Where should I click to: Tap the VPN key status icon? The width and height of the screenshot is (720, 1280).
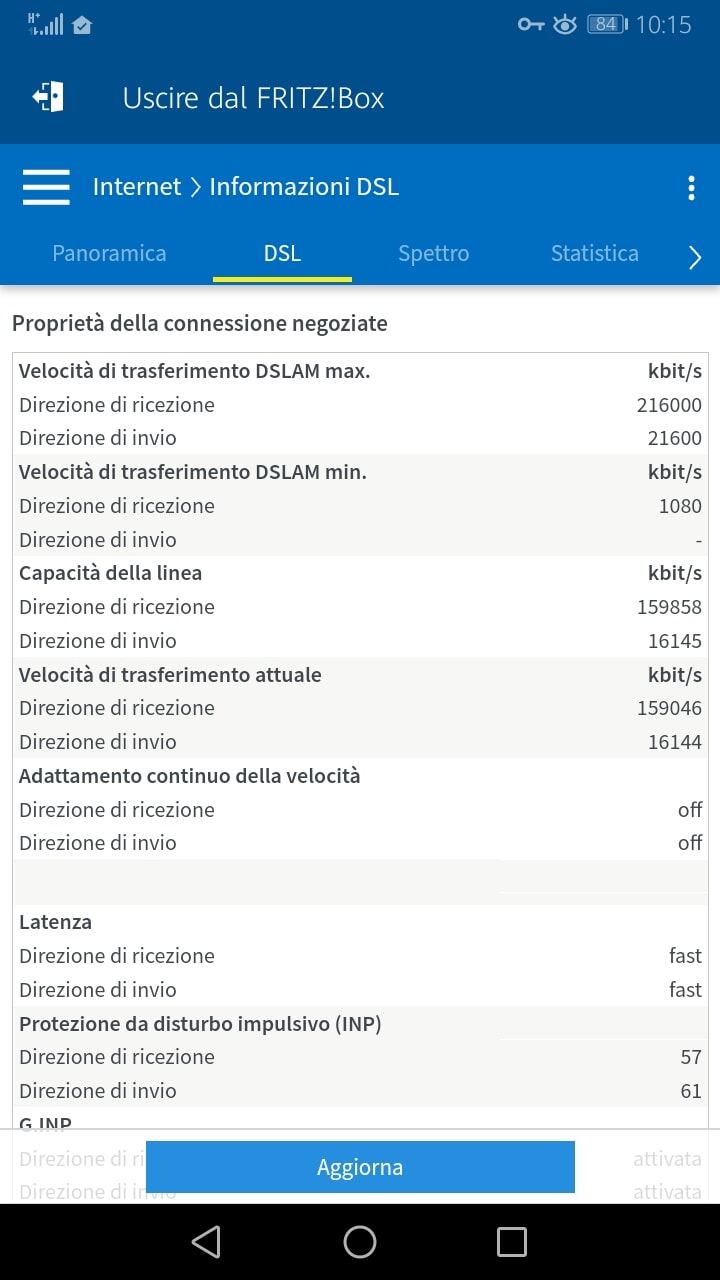[530, 25]
